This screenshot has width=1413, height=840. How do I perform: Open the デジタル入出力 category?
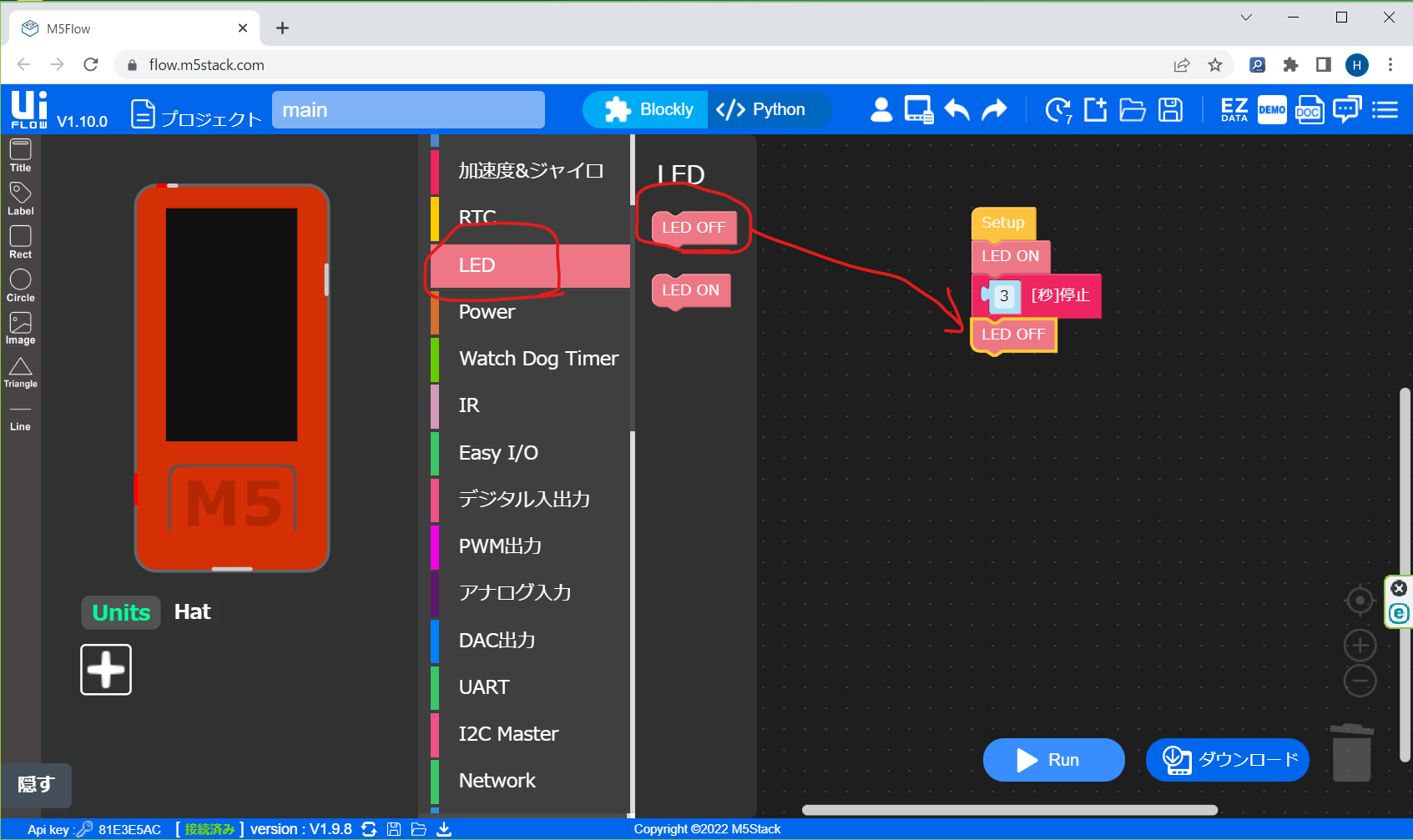tap(531, 499)
